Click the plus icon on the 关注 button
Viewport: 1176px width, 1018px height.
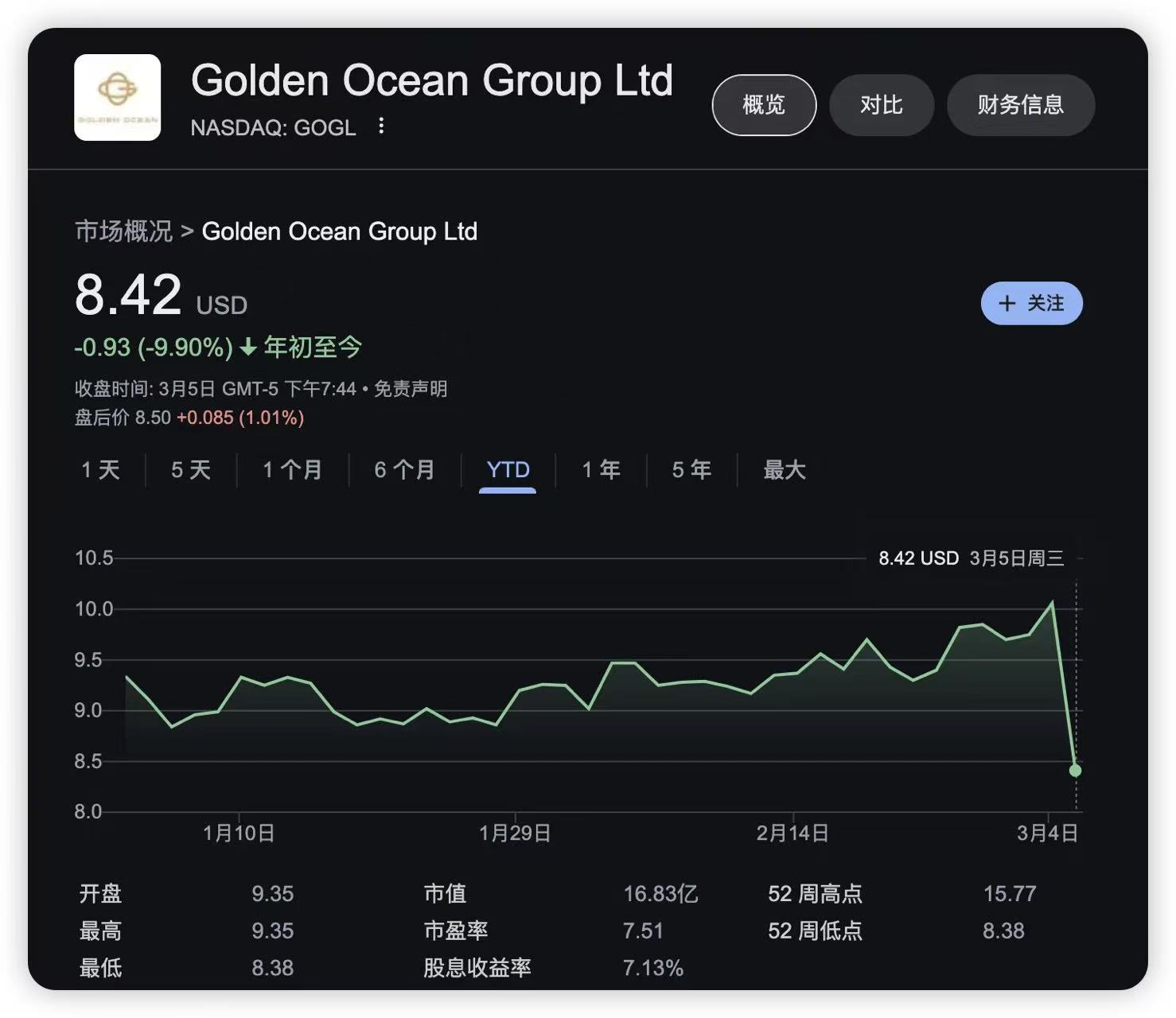[x=1007, y=303]
